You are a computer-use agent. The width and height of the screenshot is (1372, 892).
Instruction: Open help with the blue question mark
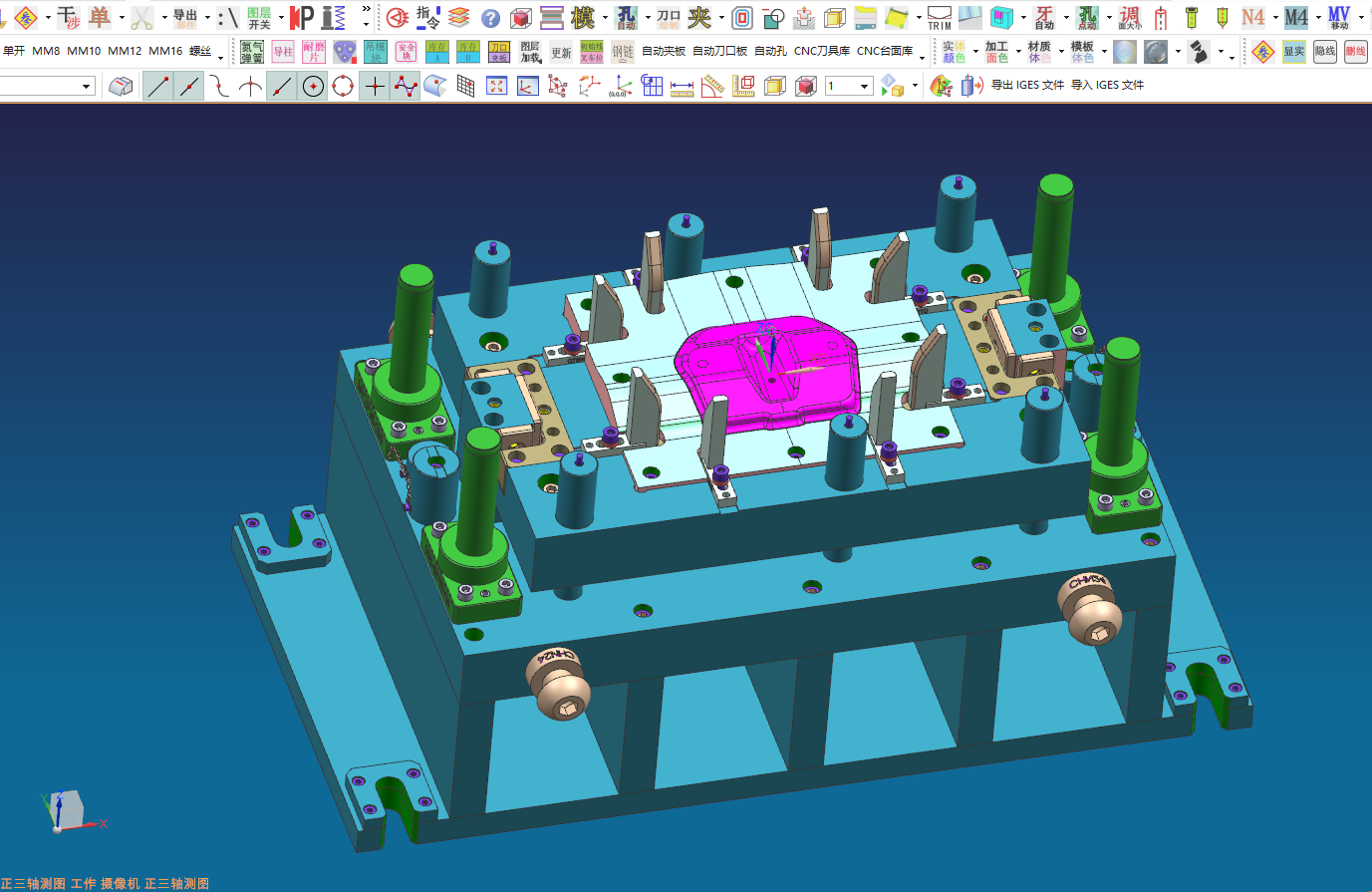pos(490,18)
